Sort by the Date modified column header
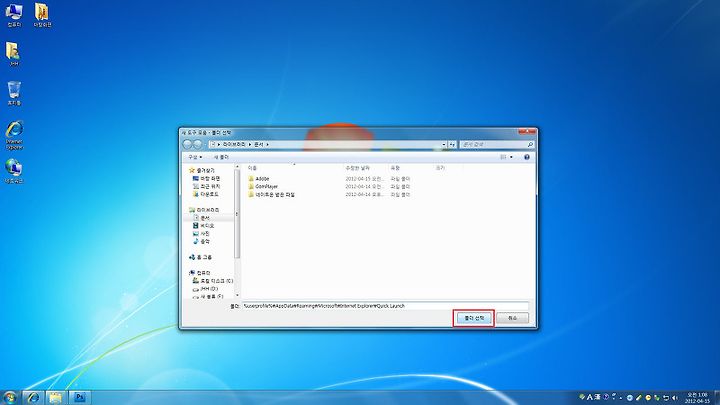Screen dimensions: 720x405 pyautogui.click(x=365, y=168)
